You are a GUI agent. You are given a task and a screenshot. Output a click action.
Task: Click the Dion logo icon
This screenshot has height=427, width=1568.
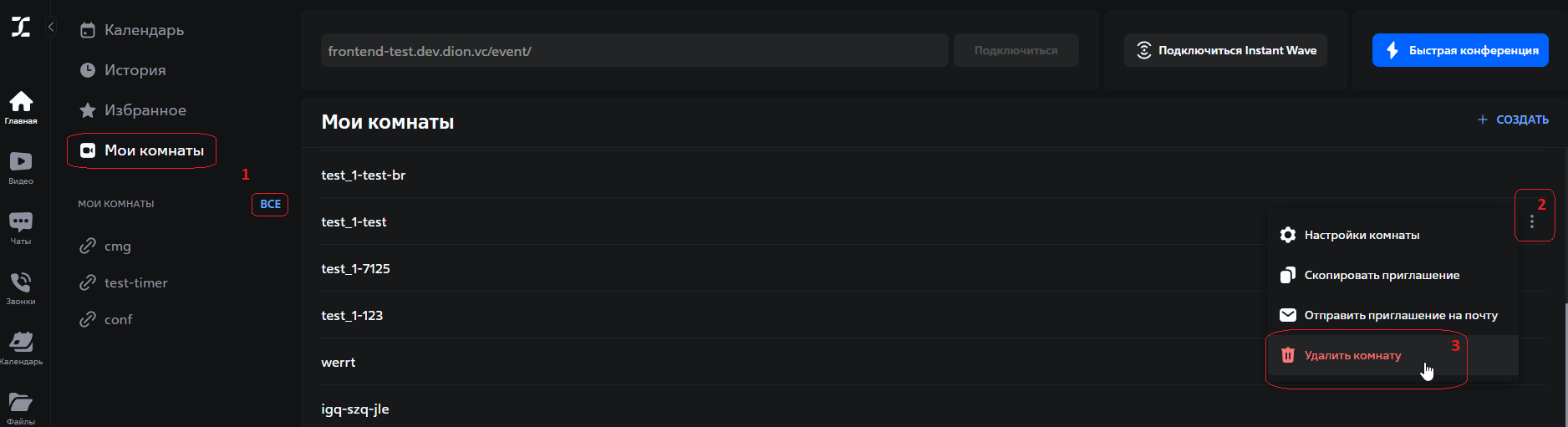[21, 27]
